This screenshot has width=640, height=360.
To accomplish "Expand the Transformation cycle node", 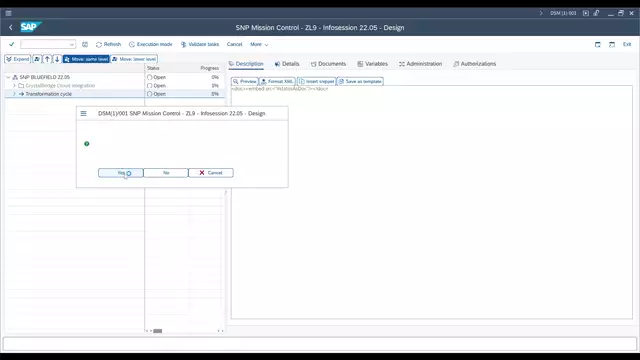I will point(14,94).
